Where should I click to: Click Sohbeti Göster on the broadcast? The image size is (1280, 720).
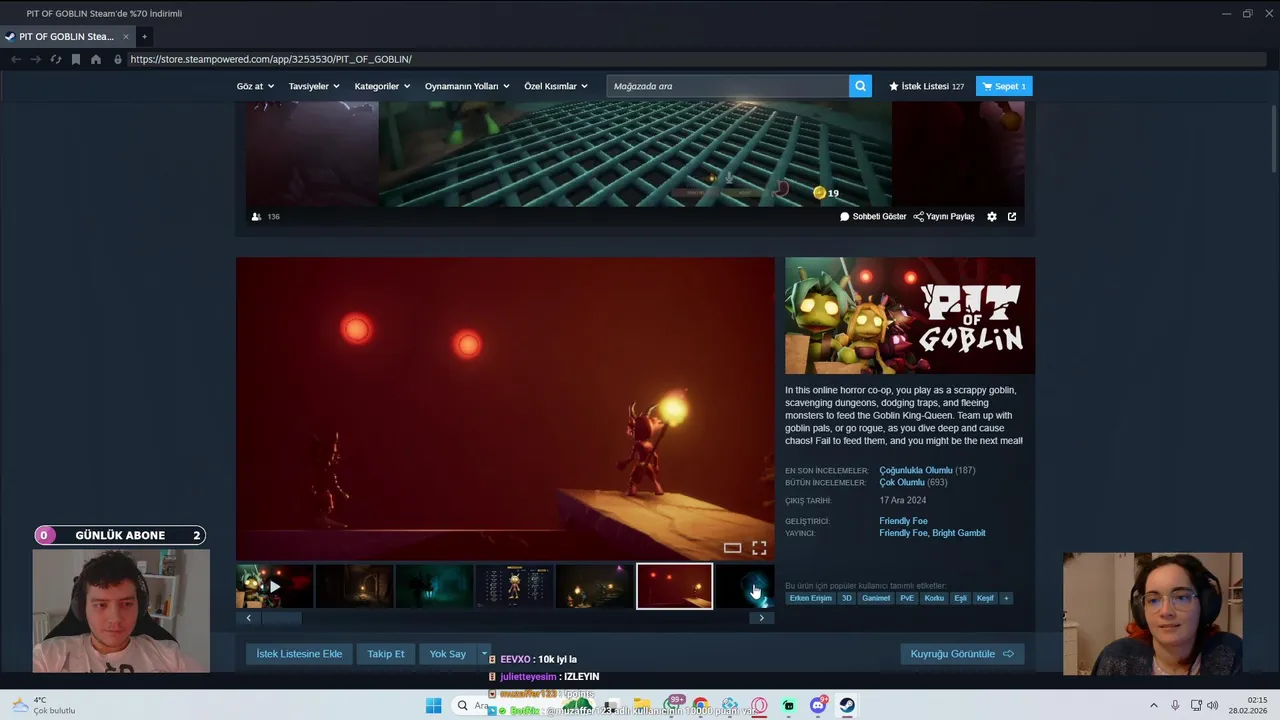[873, 216]
